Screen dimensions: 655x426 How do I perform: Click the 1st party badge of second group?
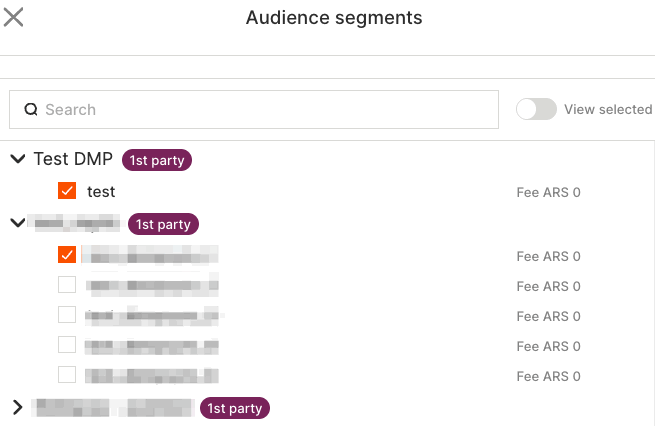pyautogui.click(x=164, y=224)
